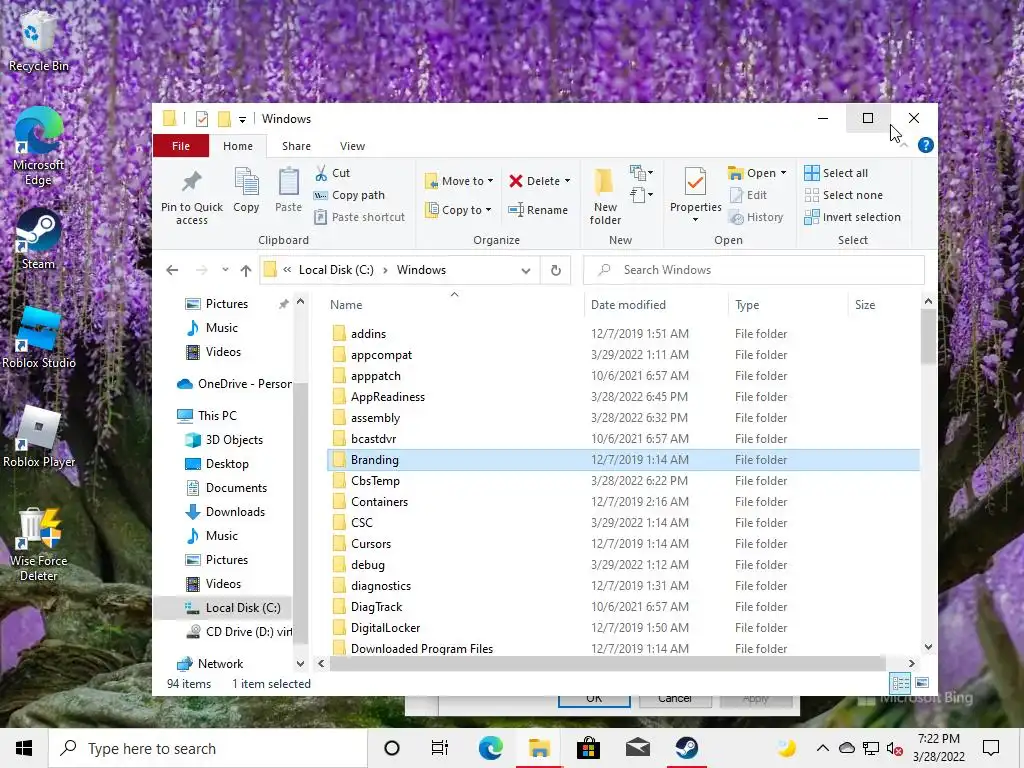Create a New folder

605,196
